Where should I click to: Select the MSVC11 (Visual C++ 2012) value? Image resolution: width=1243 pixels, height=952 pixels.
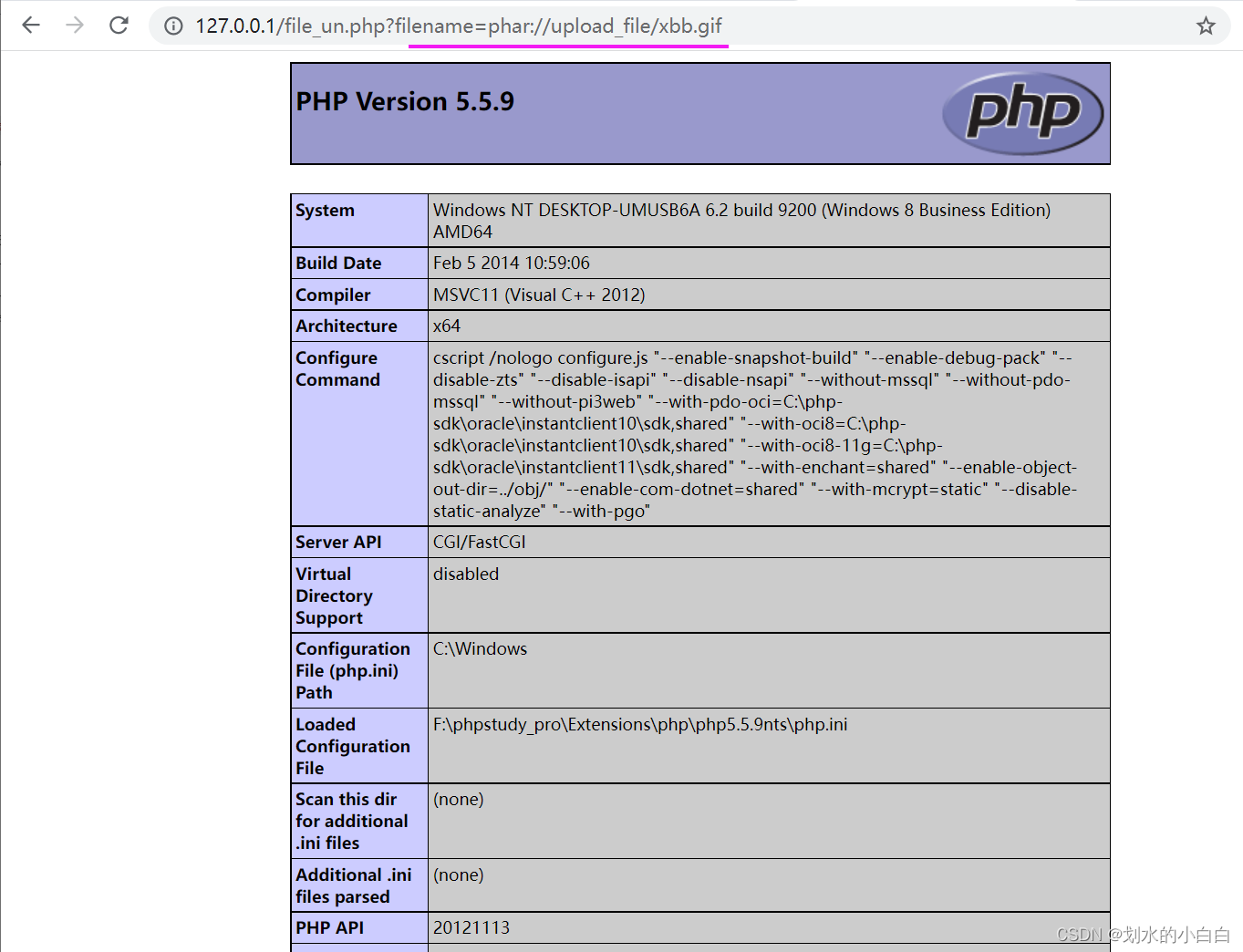click(x=539, y=295)
